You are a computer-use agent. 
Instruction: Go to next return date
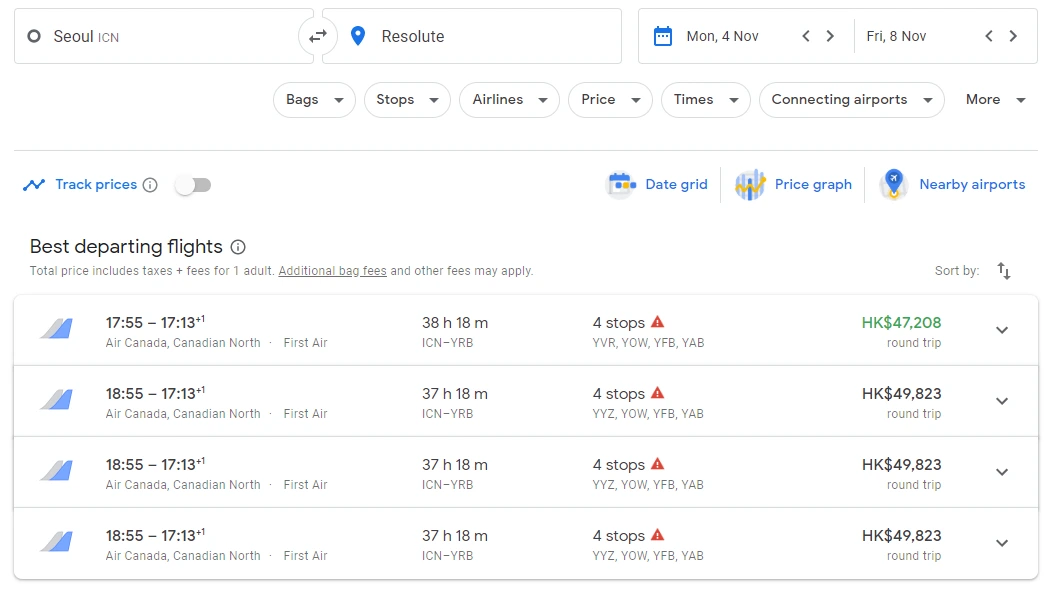tap(1013, 36)
